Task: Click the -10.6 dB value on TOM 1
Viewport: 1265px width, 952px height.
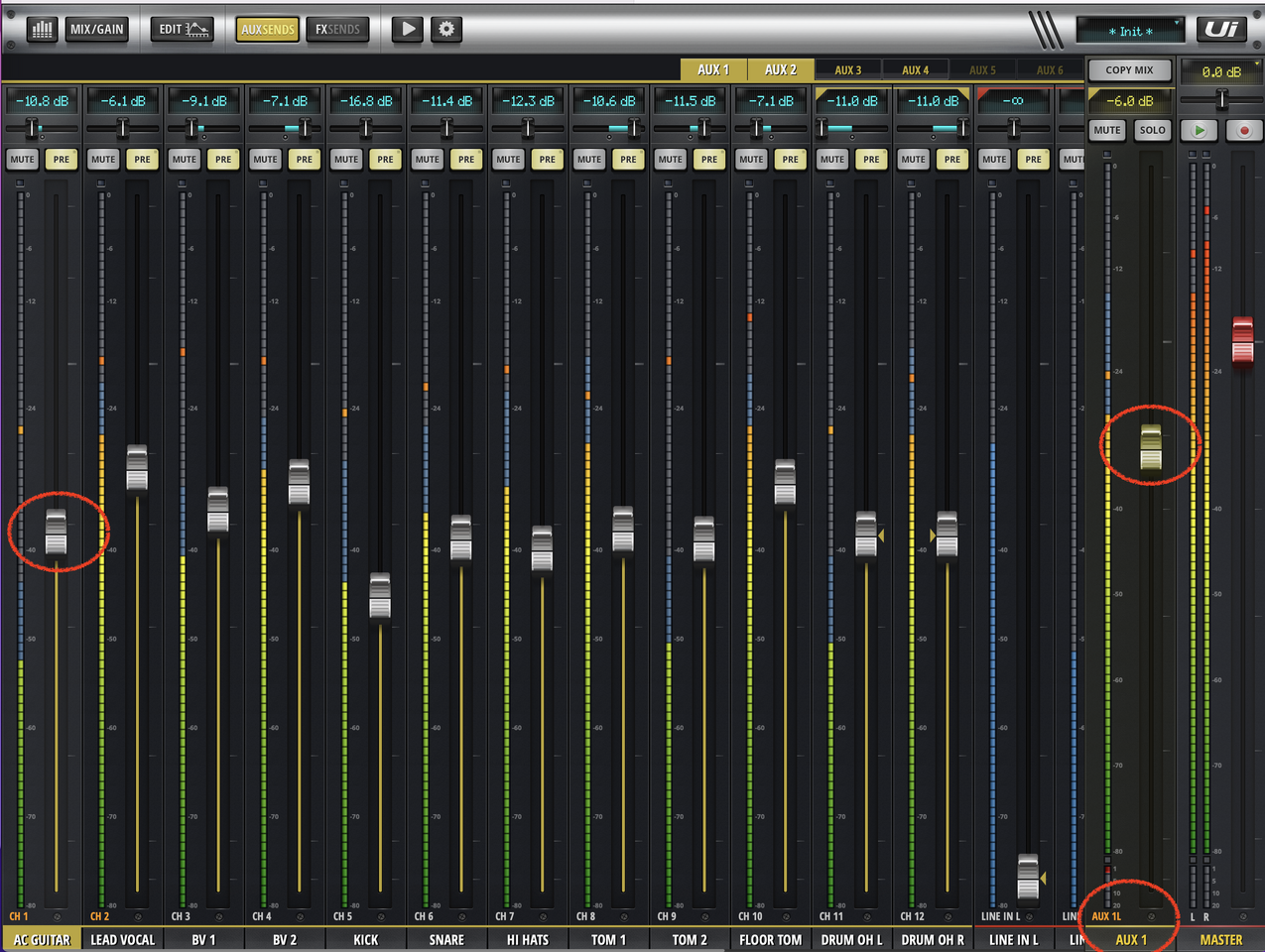Action: click(x=609, y=100)
